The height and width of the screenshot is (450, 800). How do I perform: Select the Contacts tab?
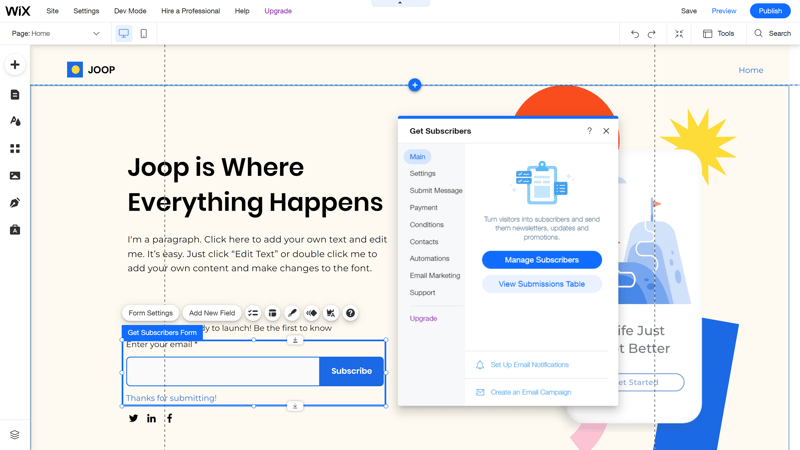point(424,242)
